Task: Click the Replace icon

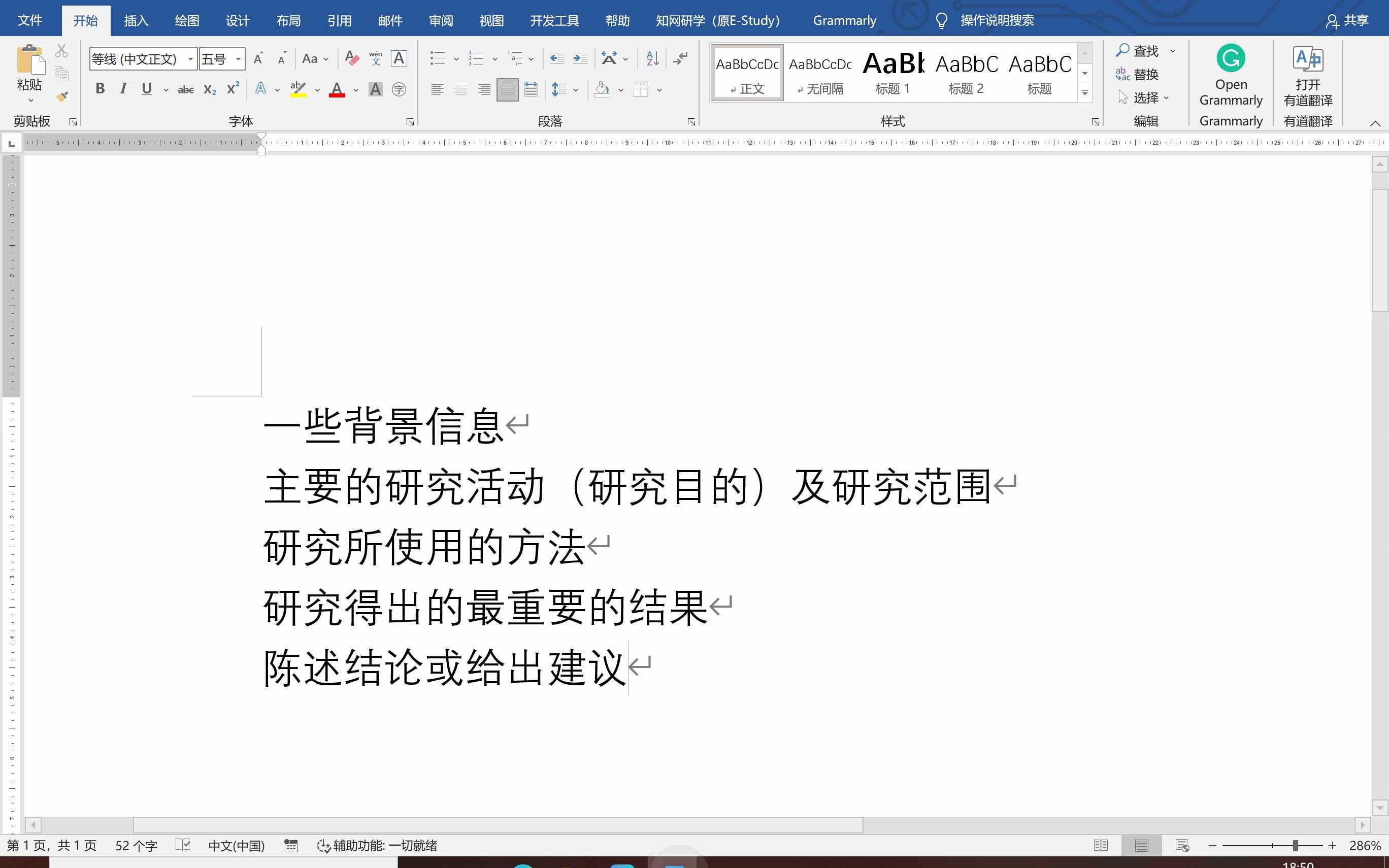Action: 1122,74
